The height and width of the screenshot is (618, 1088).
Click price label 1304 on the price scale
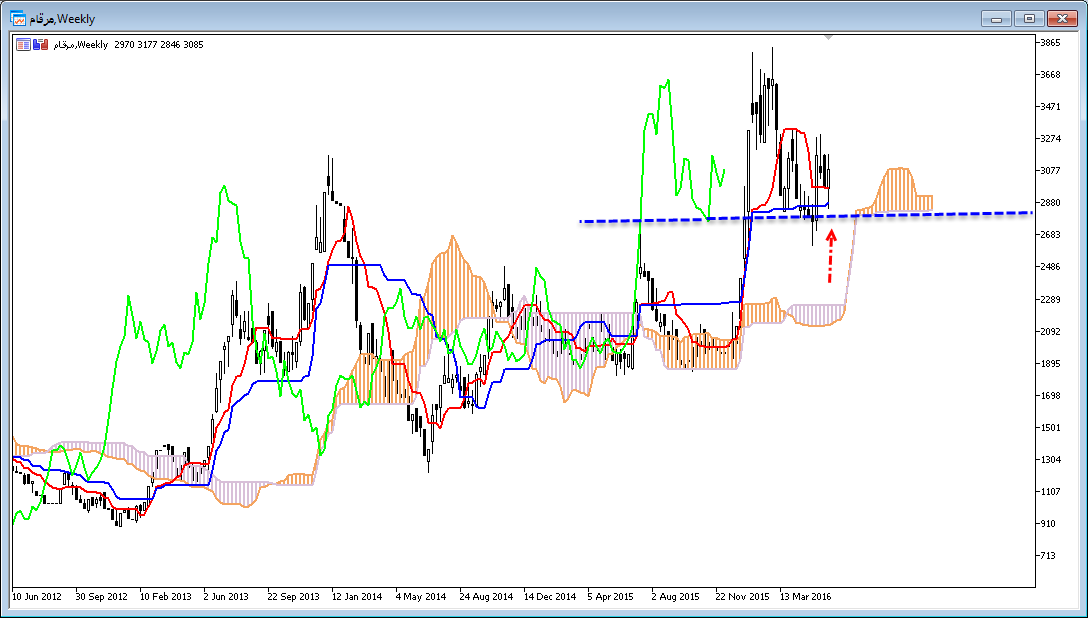point(1051,460)
